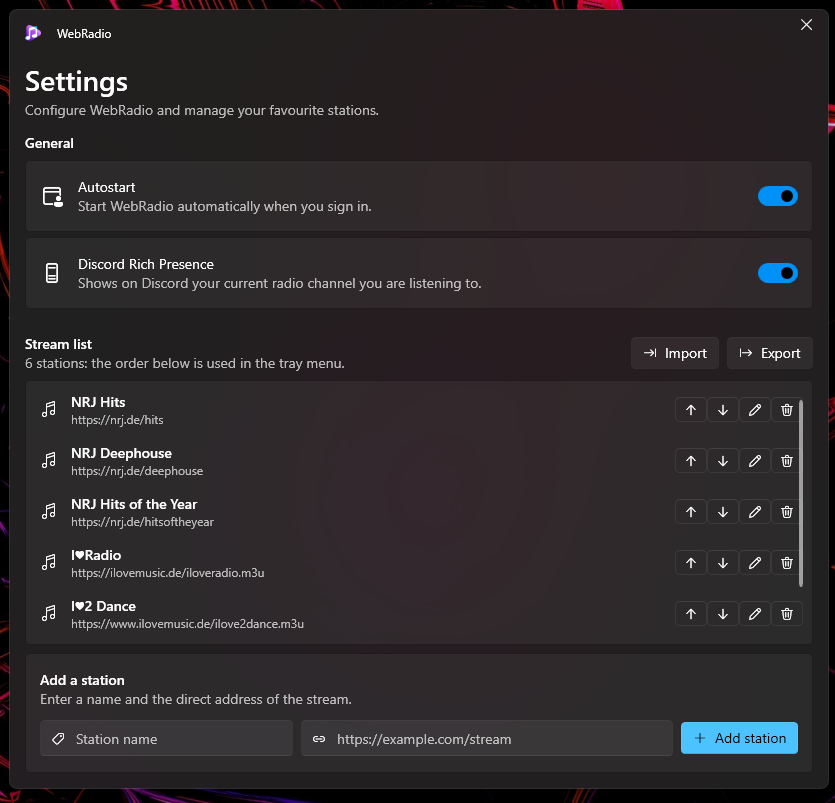Close the WebRadio settings window
835x803 pixels.
click(x=806, y=24)
